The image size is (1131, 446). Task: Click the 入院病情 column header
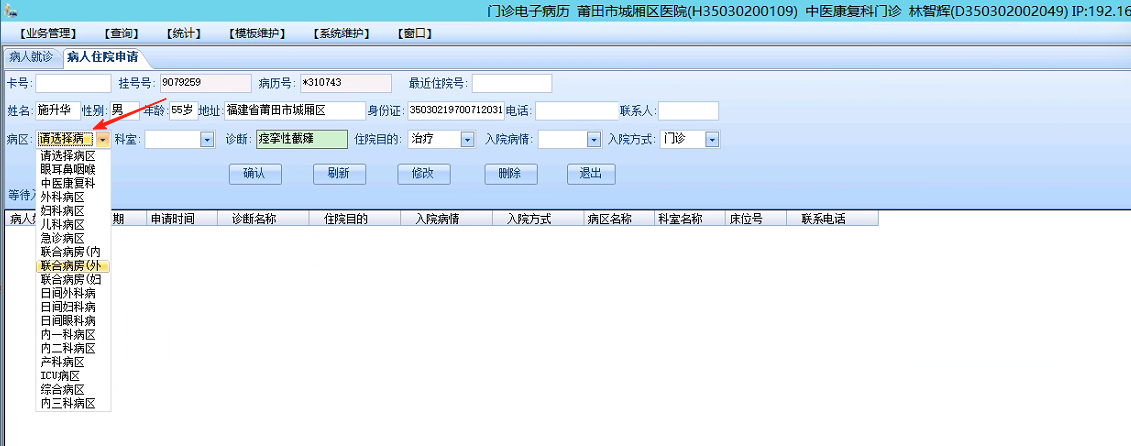click(446, 219)
